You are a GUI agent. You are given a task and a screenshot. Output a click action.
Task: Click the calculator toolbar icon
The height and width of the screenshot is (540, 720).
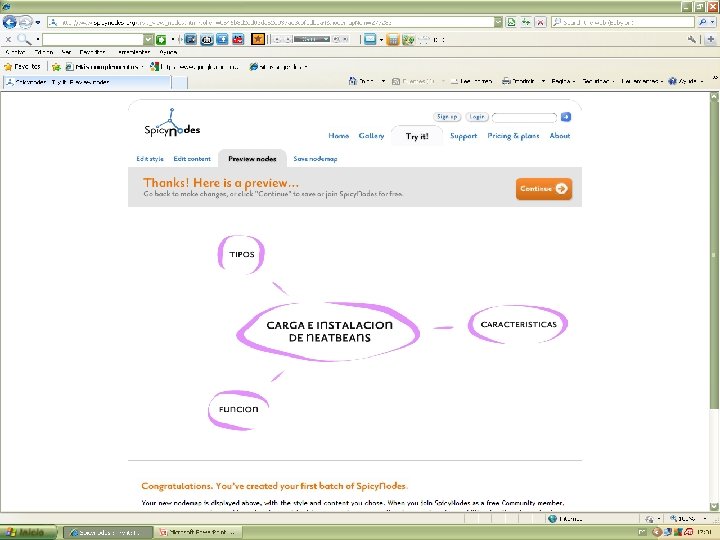[393, 39]
